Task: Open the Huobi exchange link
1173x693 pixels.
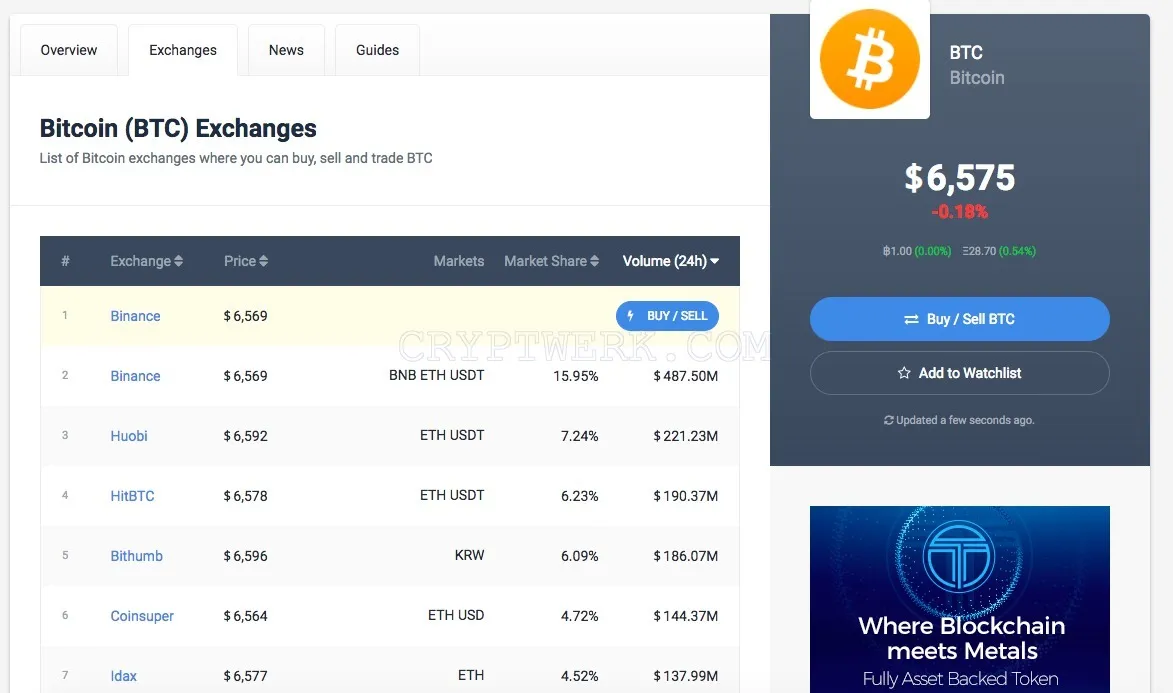Action: point(129,436)
